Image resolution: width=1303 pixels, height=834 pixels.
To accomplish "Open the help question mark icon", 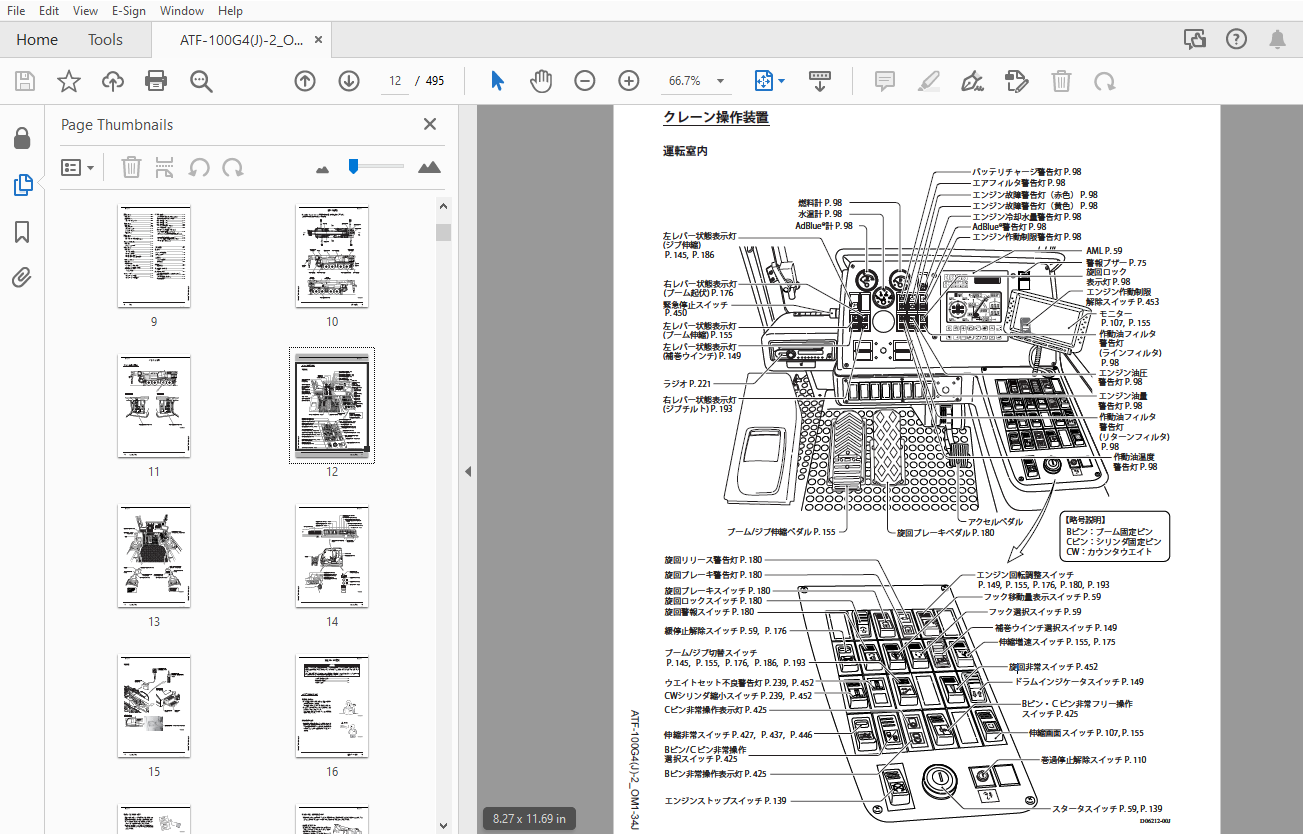I will [x=1236, y=39].
